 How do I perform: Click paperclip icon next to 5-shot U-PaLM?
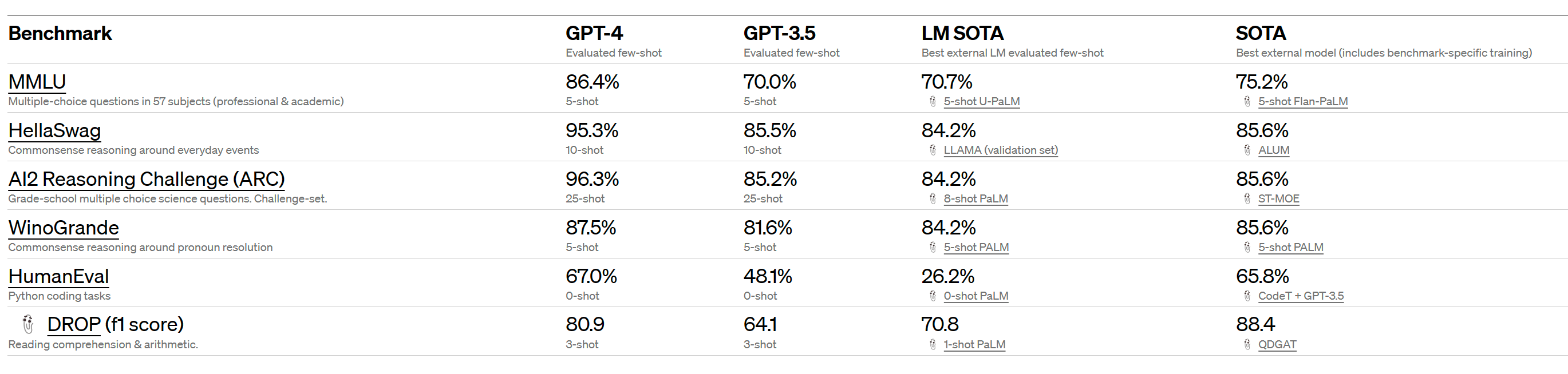coord(933,102)
